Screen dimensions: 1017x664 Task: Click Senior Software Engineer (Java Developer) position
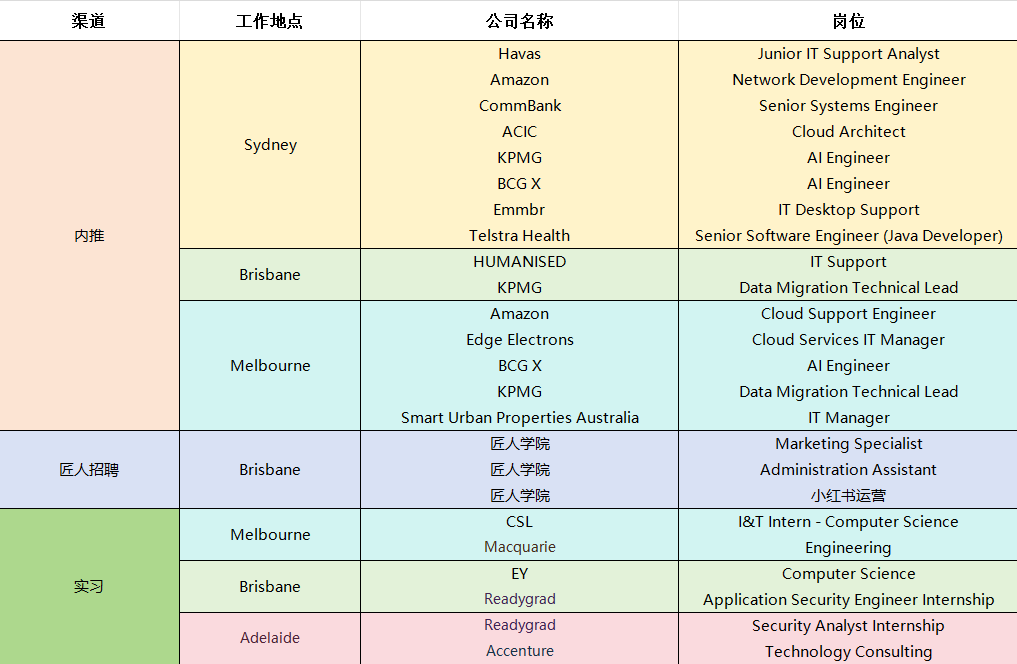(848, 235)
